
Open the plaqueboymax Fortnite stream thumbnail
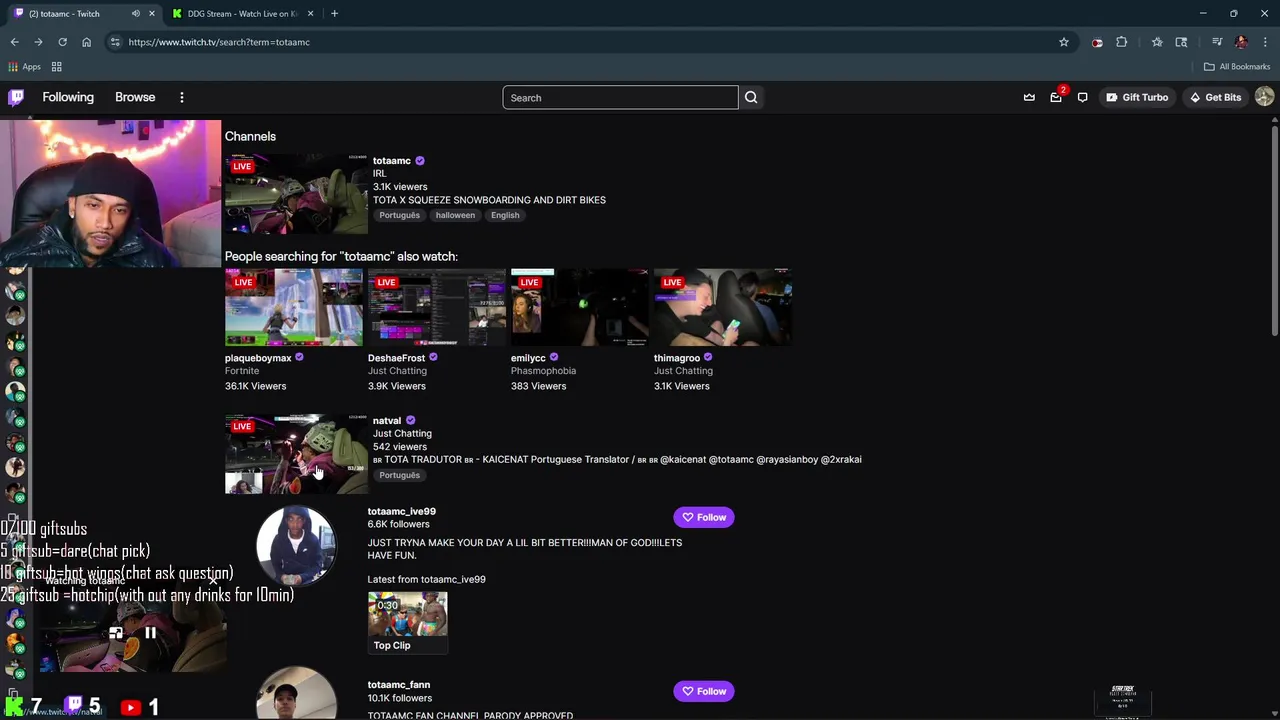[x=294, y=307]
